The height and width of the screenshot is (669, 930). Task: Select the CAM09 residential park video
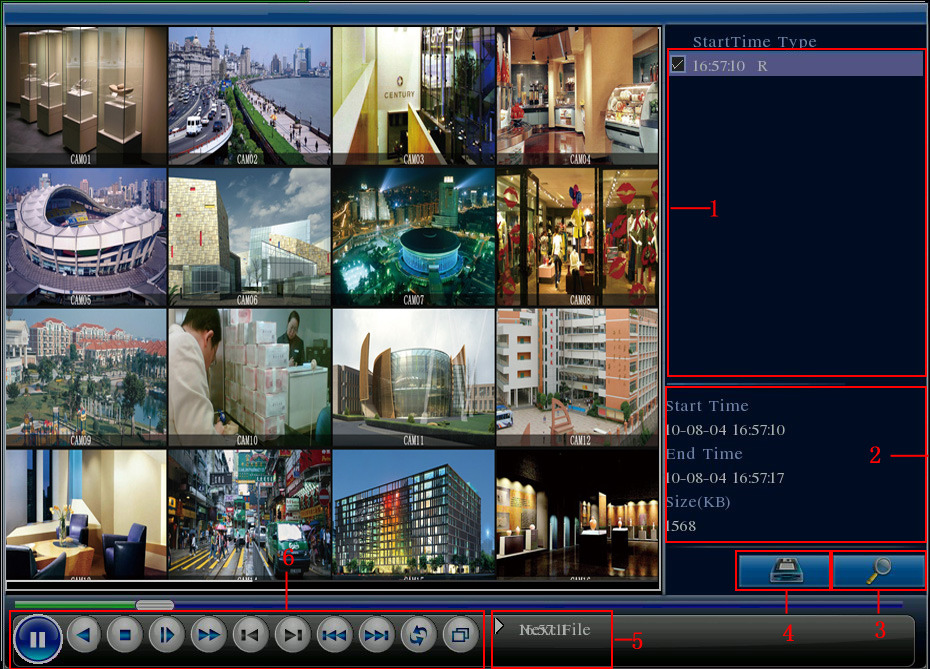(x=86, y=377)
